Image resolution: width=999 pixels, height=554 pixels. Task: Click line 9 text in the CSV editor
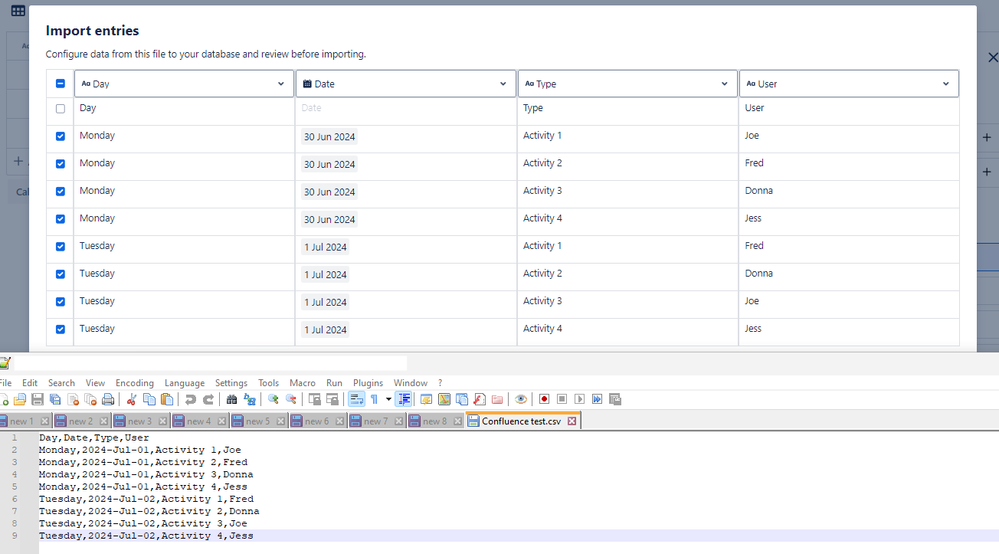click(146, 536)
